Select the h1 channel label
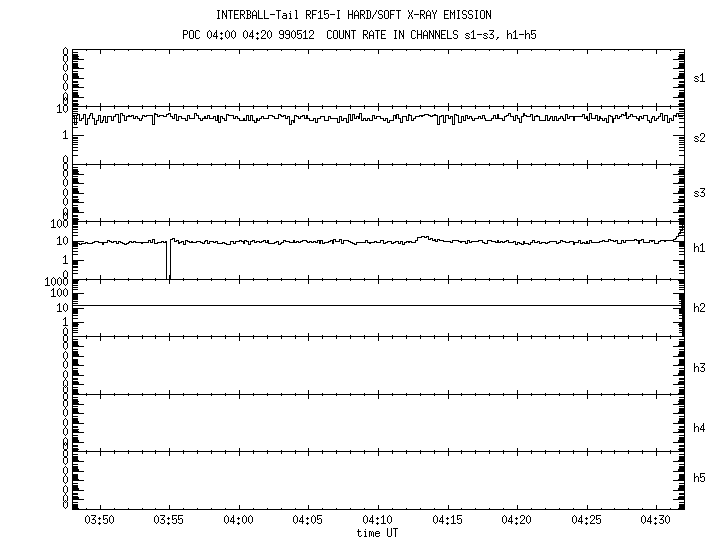The height and width of the screenshot is (550, 720). coord(700,248)
